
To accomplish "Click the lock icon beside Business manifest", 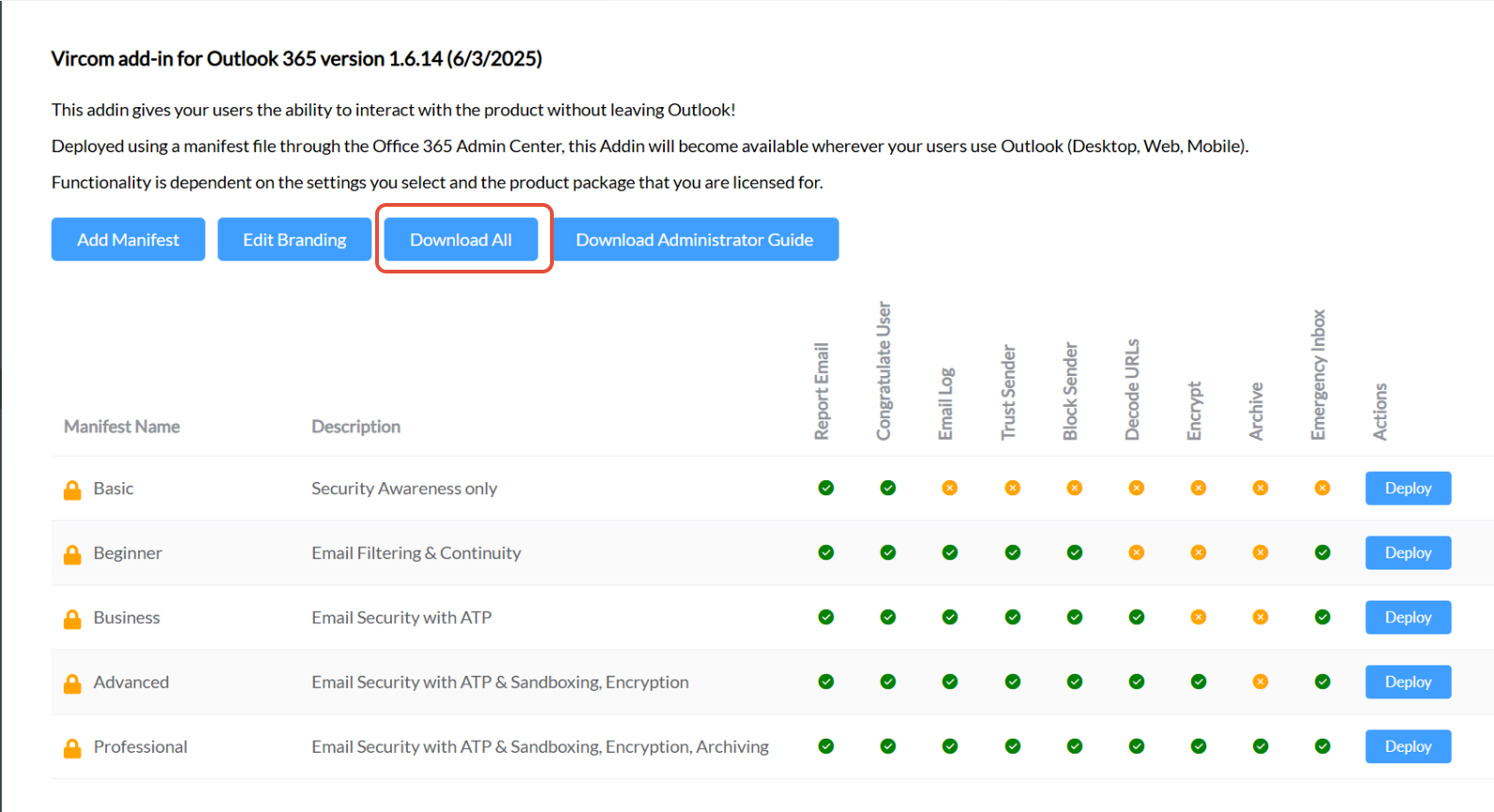I will pyautogui.click(x=72, y=618).
